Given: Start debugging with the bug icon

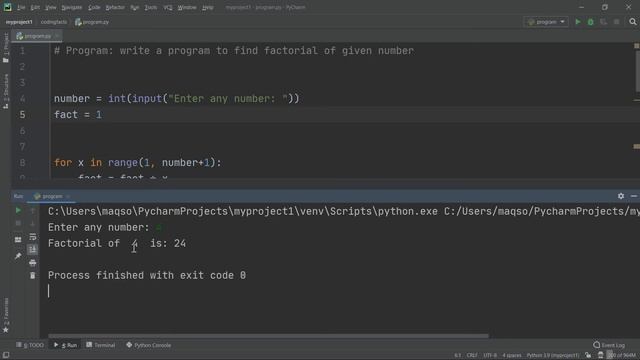Looking at the screenshot, I should tap(590, 22).
